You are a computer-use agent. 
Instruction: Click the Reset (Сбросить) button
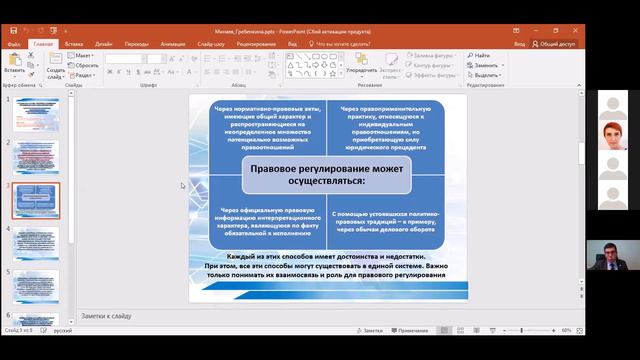[x=83, y=65]
